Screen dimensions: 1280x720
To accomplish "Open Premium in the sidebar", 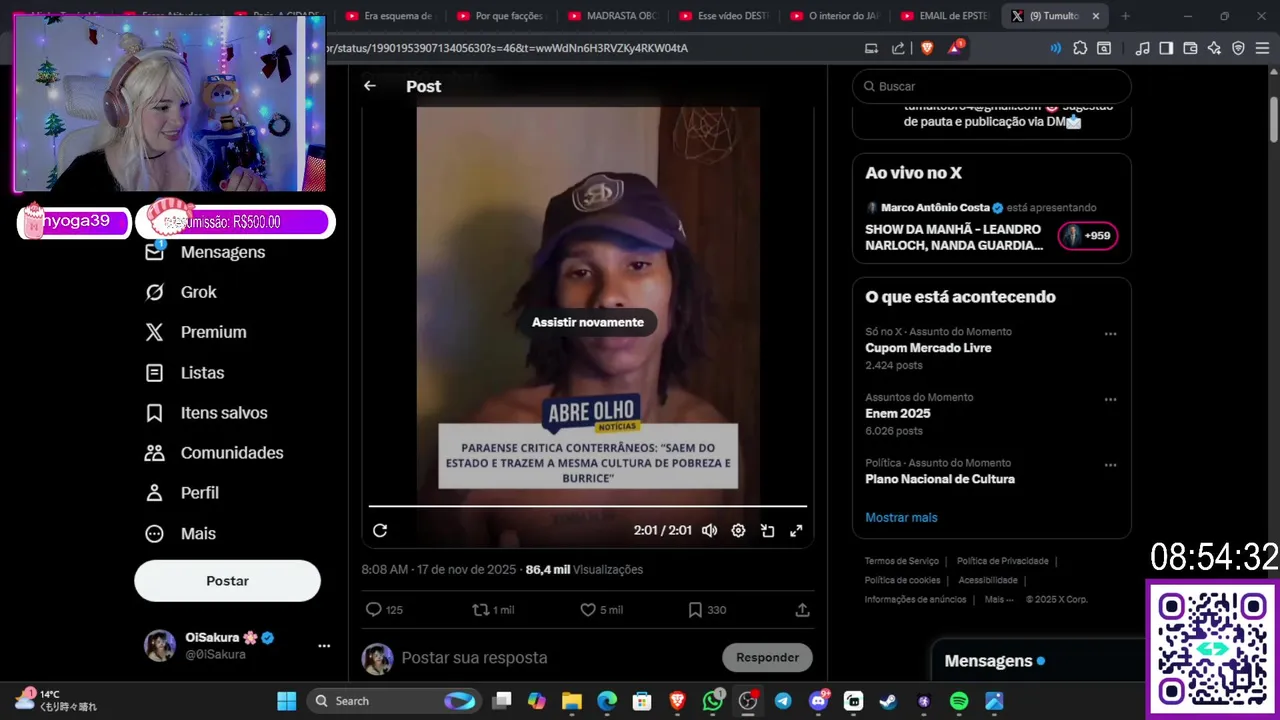I will [x=196, y=332].
